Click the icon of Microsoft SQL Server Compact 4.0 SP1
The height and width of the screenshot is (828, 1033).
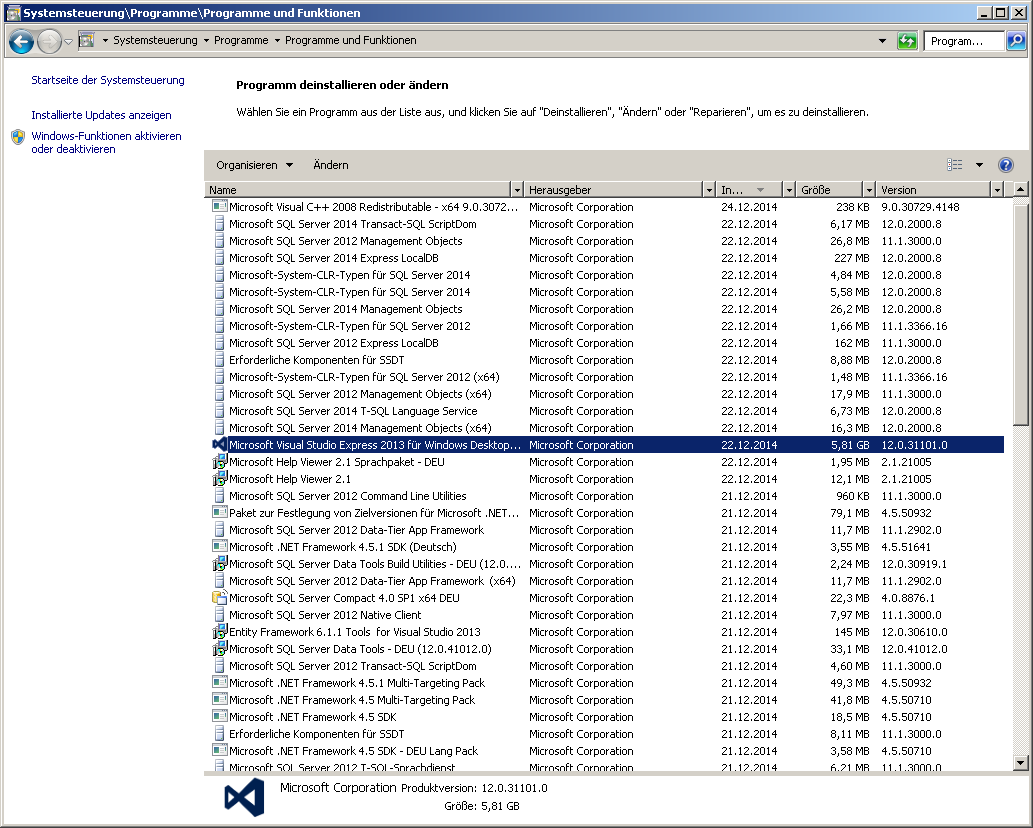click(219, 598)
